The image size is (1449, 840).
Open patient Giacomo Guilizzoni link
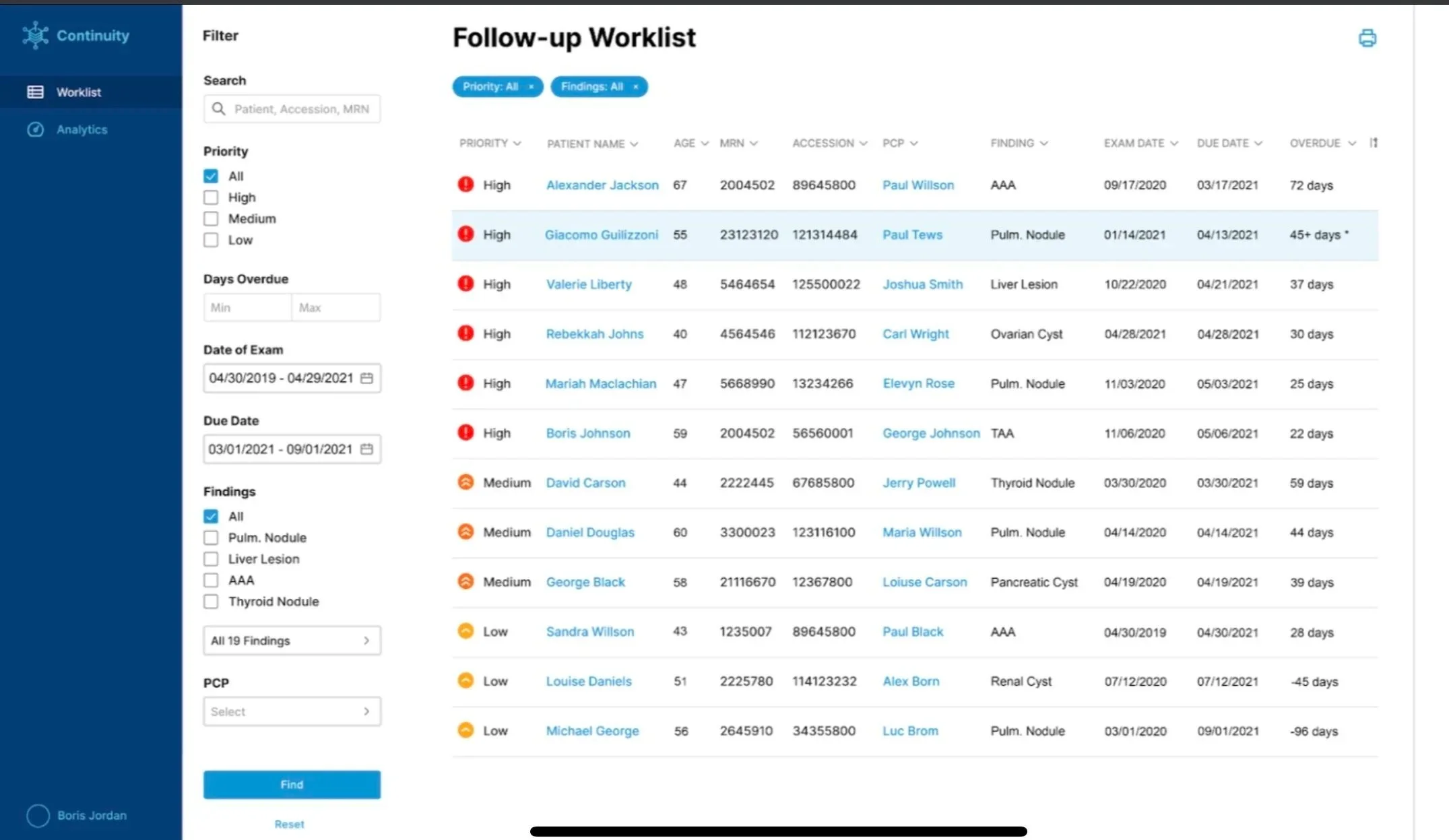click(601, 235)
